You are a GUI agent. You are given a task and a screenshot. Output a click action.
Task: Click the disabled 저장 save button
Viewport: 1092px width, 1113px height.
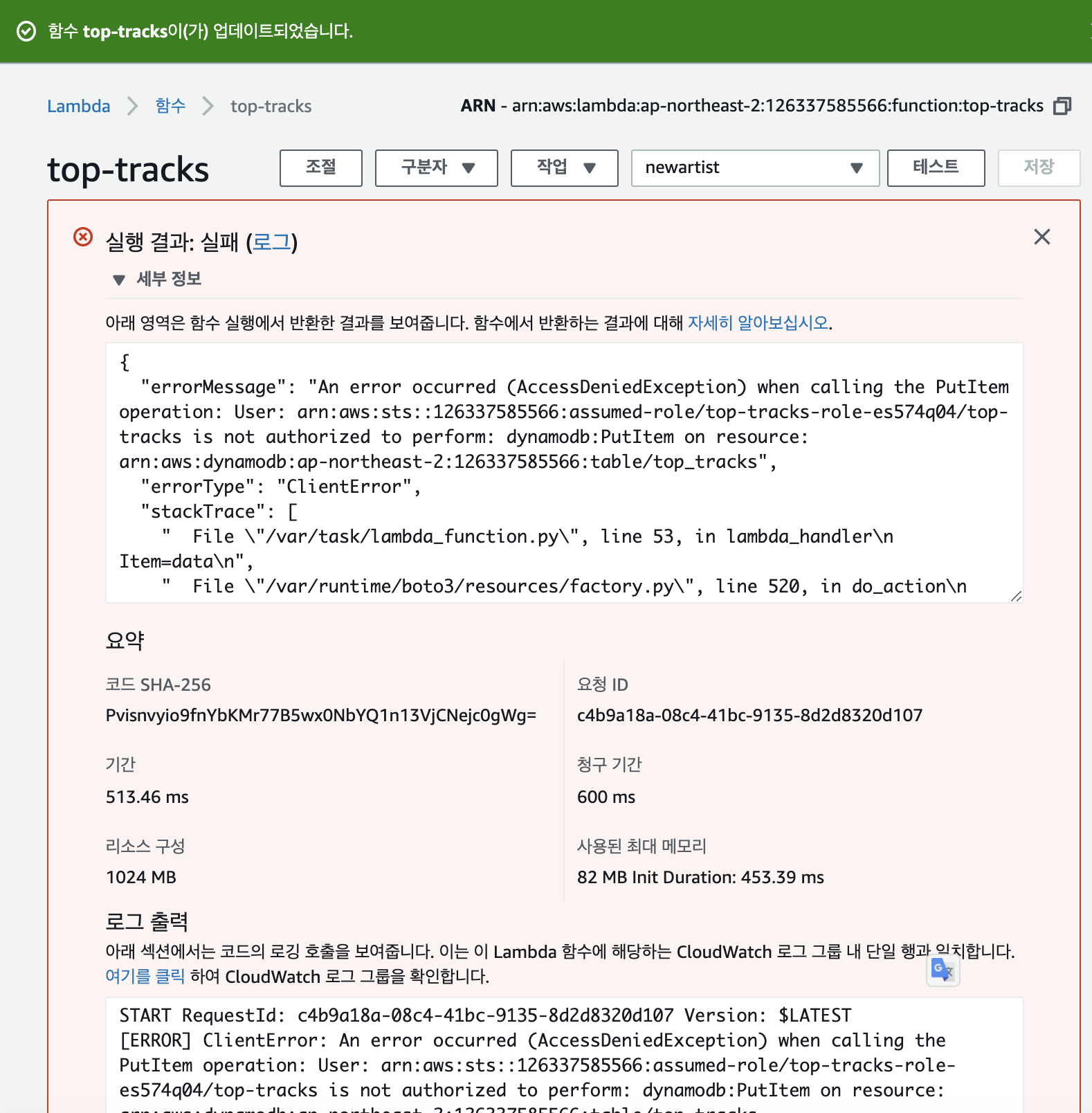tap(1039, 168)
